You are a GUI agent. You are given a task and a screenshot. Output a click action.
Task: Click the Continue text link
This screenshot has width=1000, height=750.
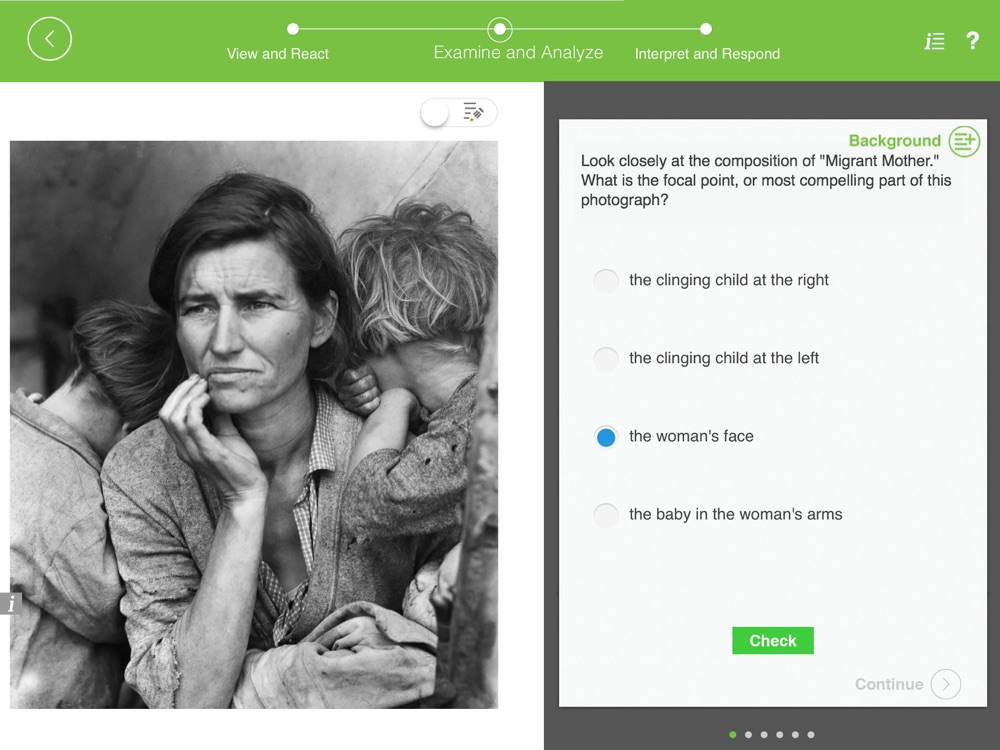[889, 684]
